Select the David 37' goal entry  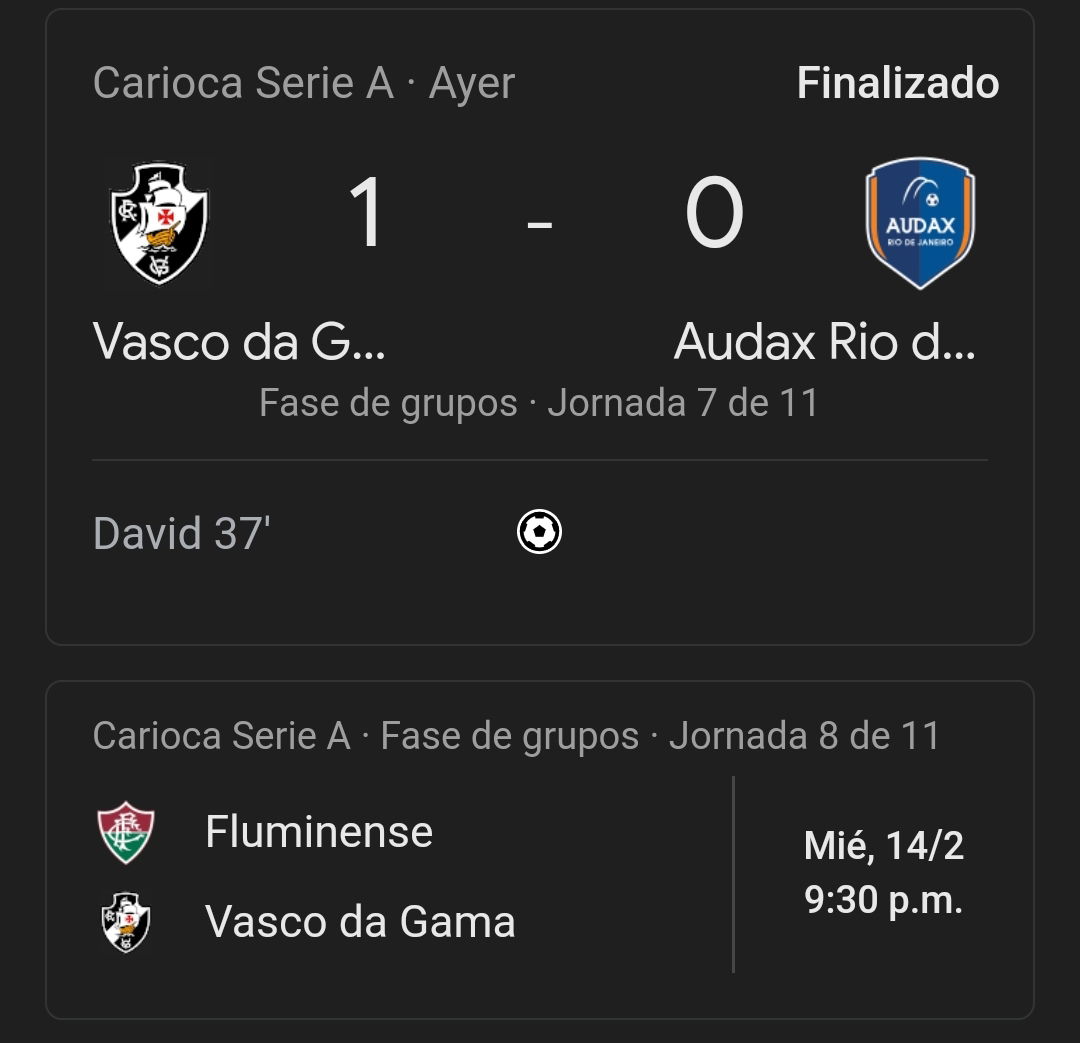[x=182, y=533]
